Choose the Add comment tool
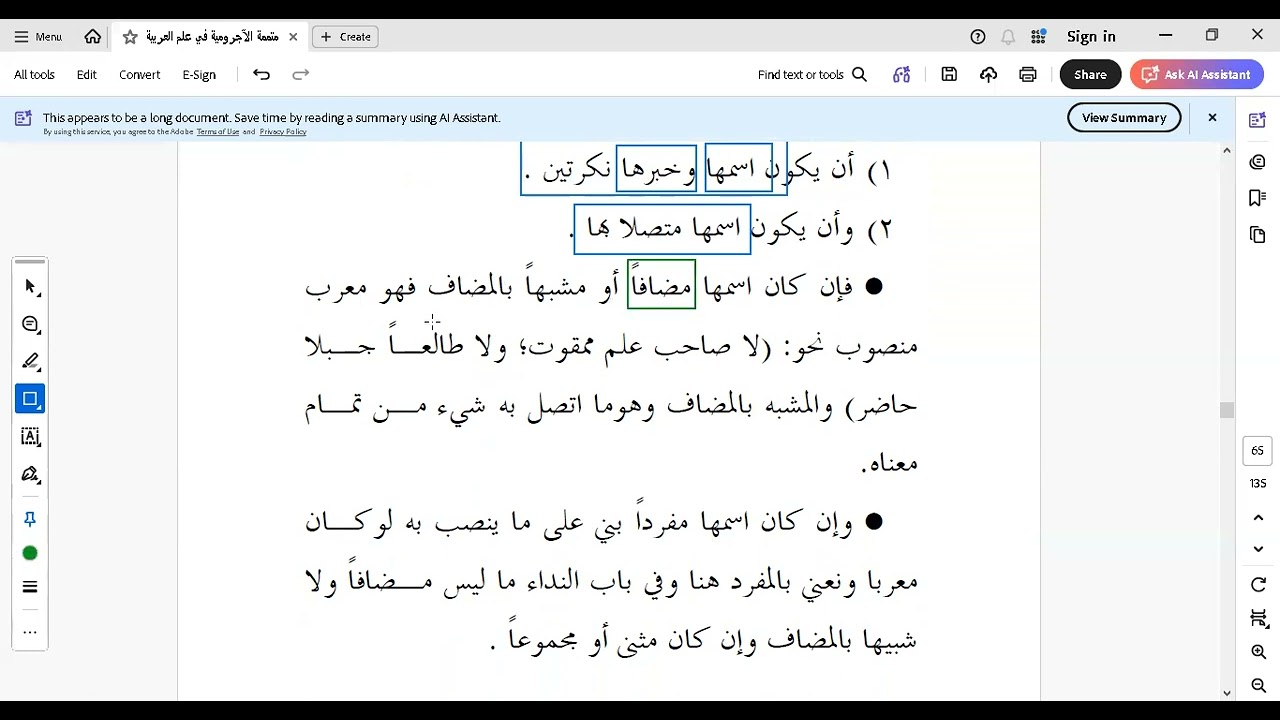1280x720 pixels. click(x=30, y=324)
